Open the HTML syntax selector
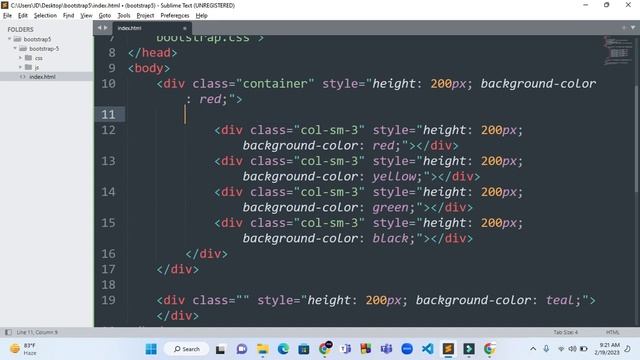640x360 pixels. (613, 332)
